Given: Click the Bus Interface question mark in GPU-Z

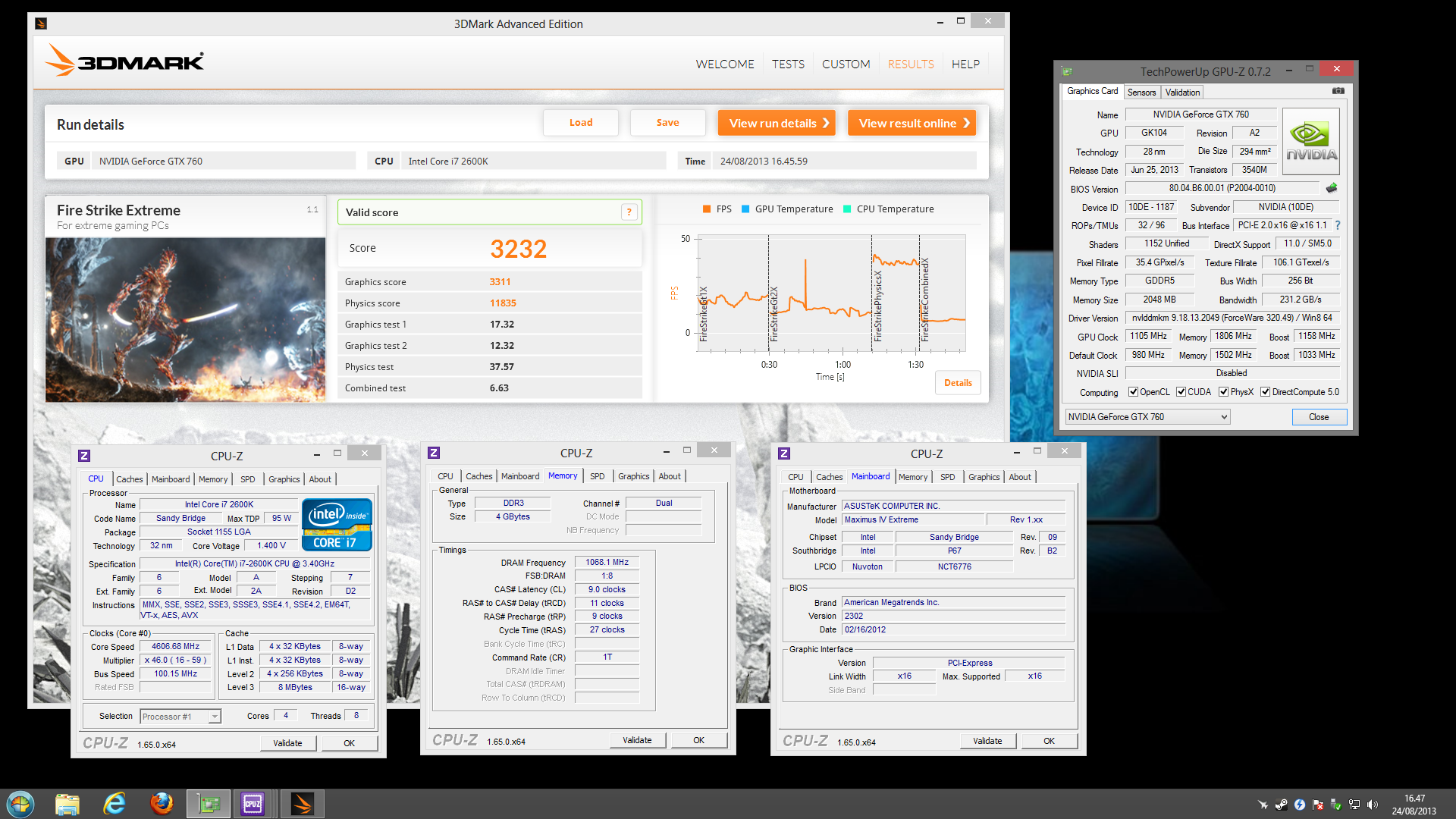Looking at the screenshot, I should click(1338, 225).
